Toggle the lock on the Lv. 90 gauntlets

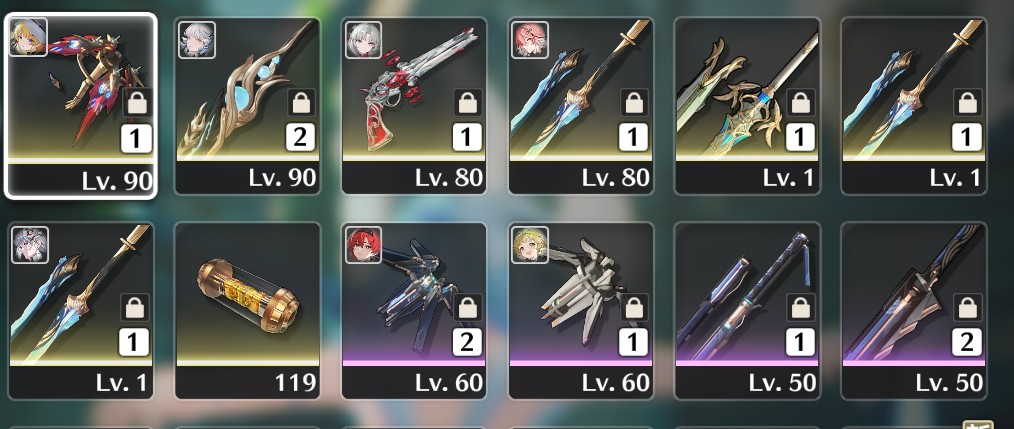pos(136,103)
